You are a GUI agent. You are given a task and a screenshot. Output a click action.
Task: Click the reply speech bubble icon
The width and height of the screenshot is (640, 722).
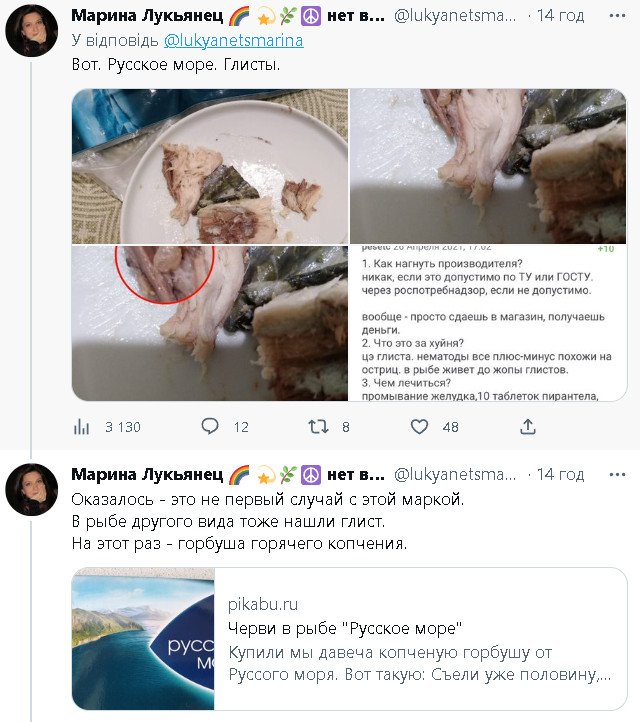[x=210, y=427]
